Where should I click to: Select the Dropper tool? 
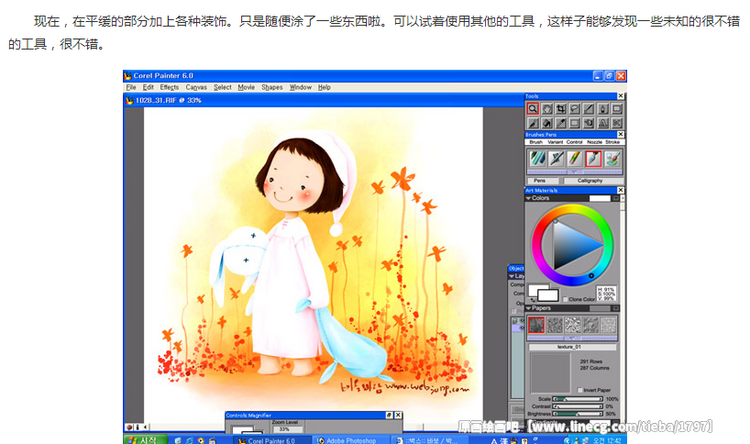coord(561,122)
